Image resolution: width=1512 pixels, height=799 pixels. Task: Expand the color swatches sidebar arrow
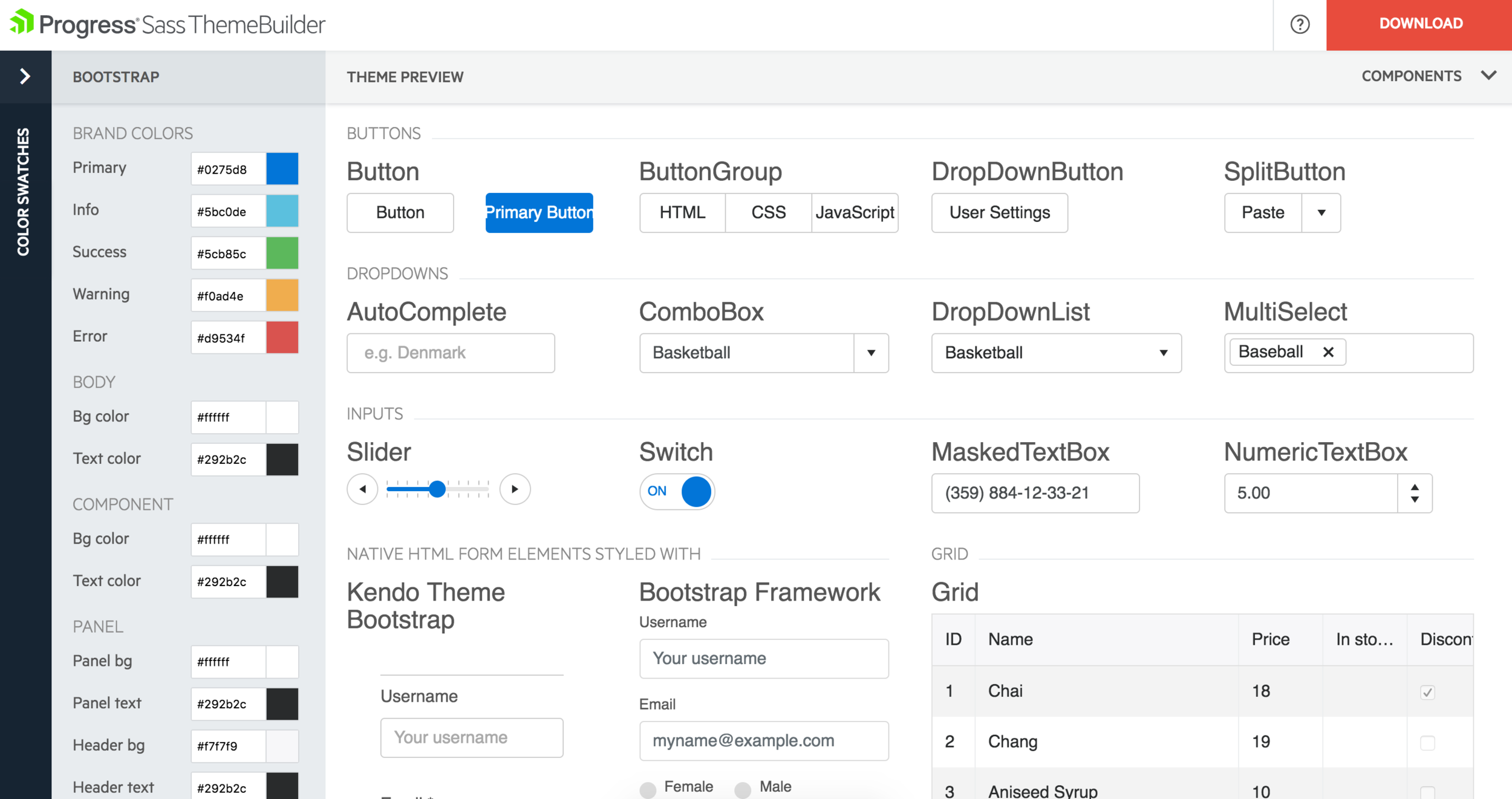(x=25, y=76)
